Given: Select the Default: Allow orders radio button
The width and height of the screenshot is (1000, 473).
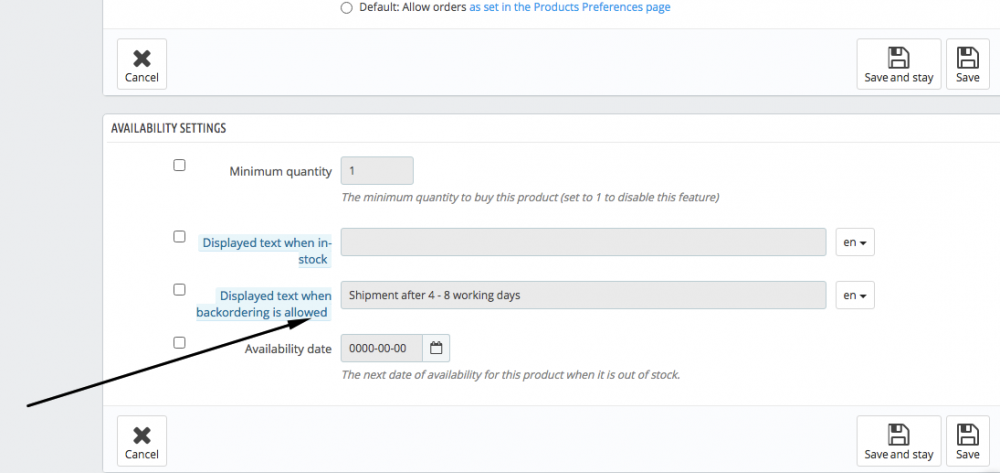Looking at the screenshot, I should (x=347, y=7).
